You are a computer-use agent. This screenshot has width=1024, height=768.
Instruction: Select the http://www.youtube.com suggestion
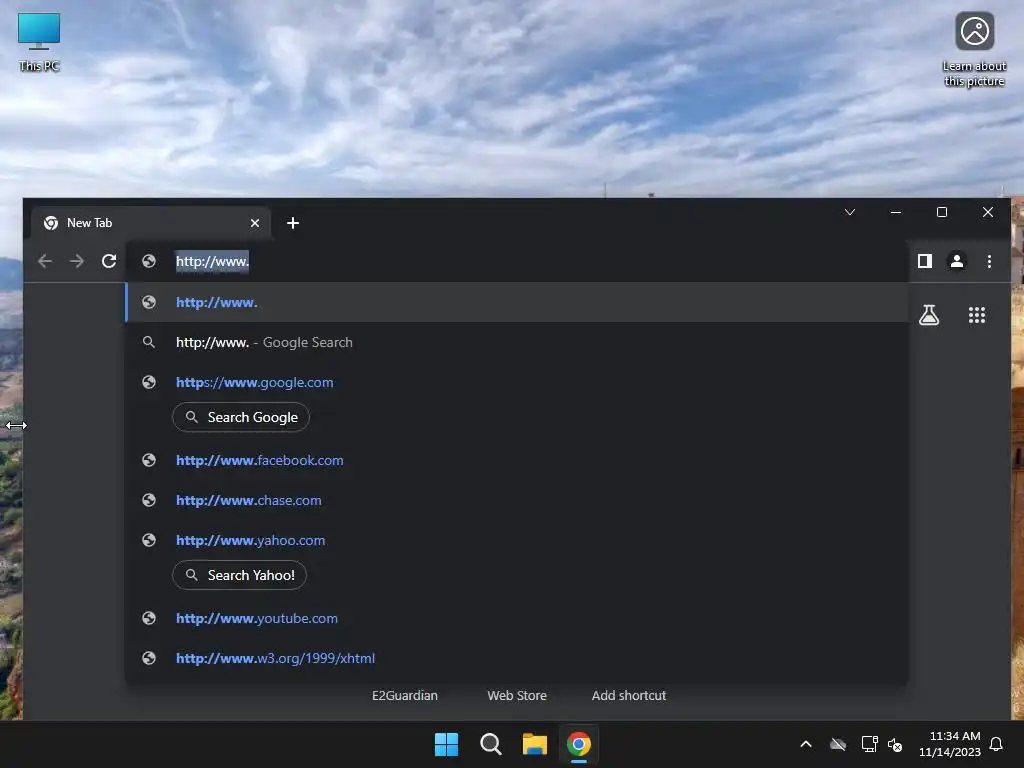(x=517, y=618)
